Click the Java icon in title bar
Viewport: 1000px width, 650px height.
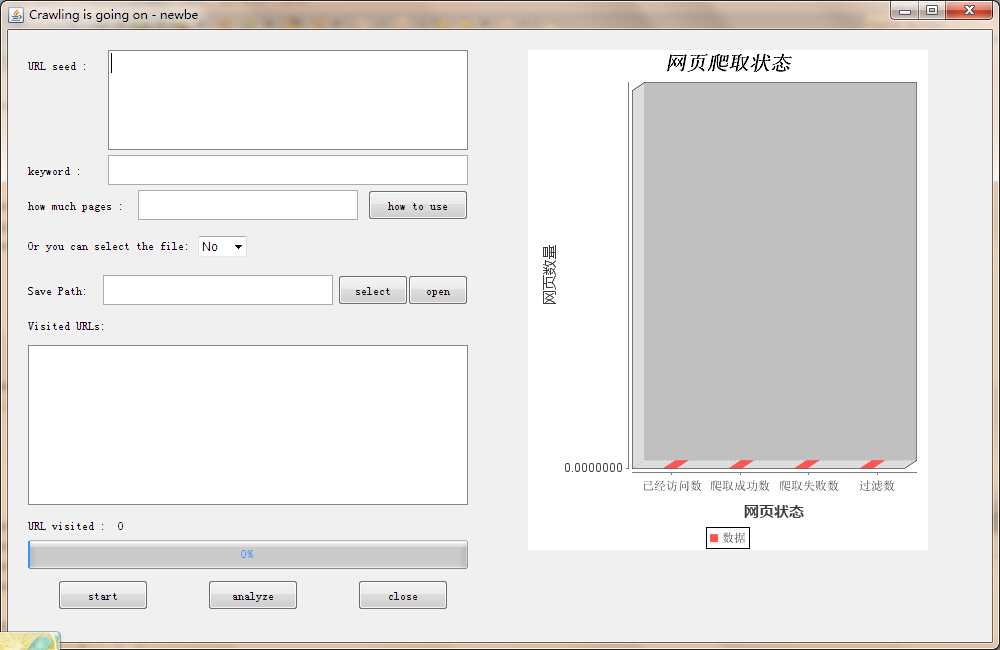click(x=15, y=14)
